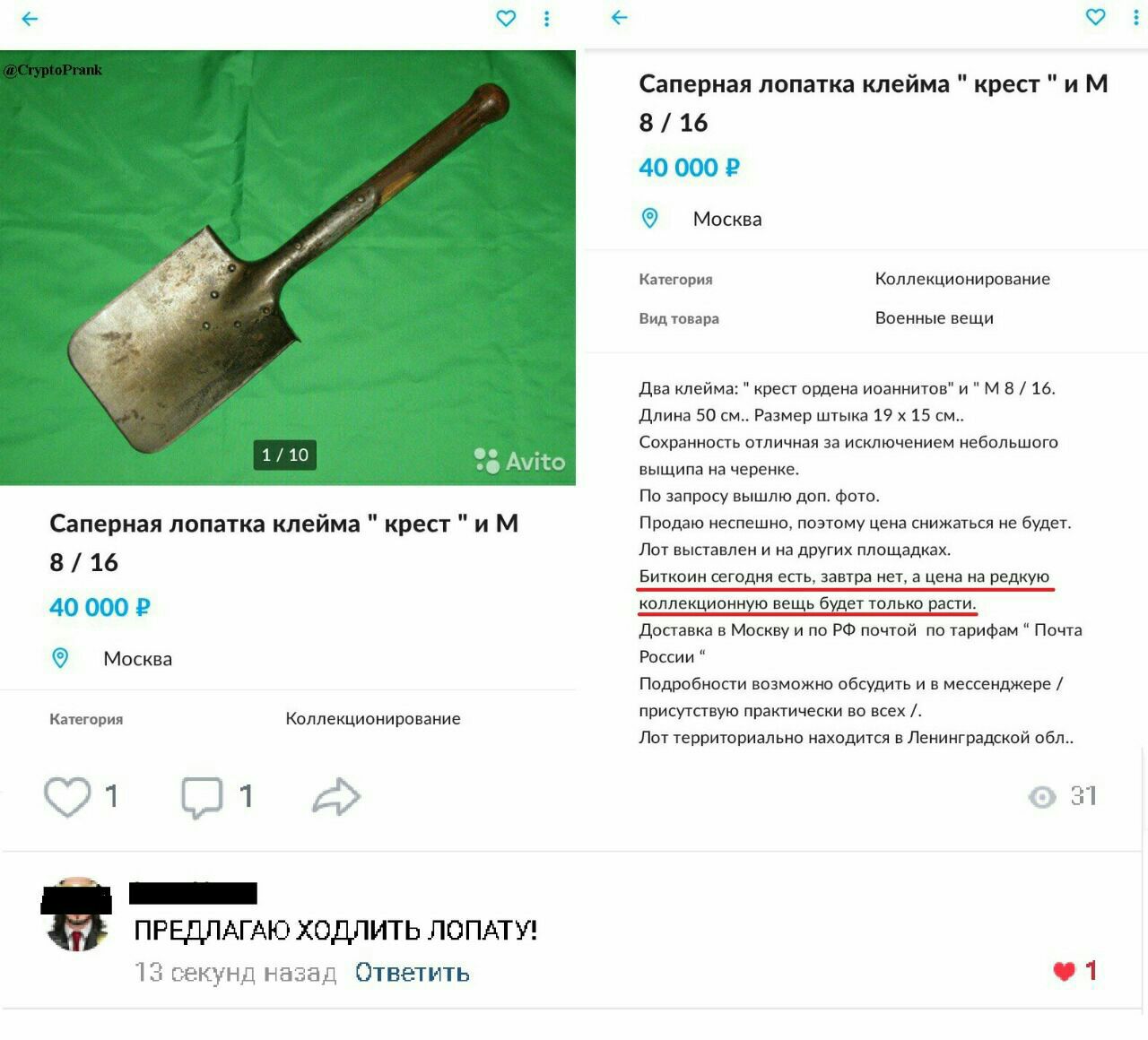The height and width of the screenshot is (1040, 1148).
Task: Tap the location pin in right panel
Action: click(649, 218)
